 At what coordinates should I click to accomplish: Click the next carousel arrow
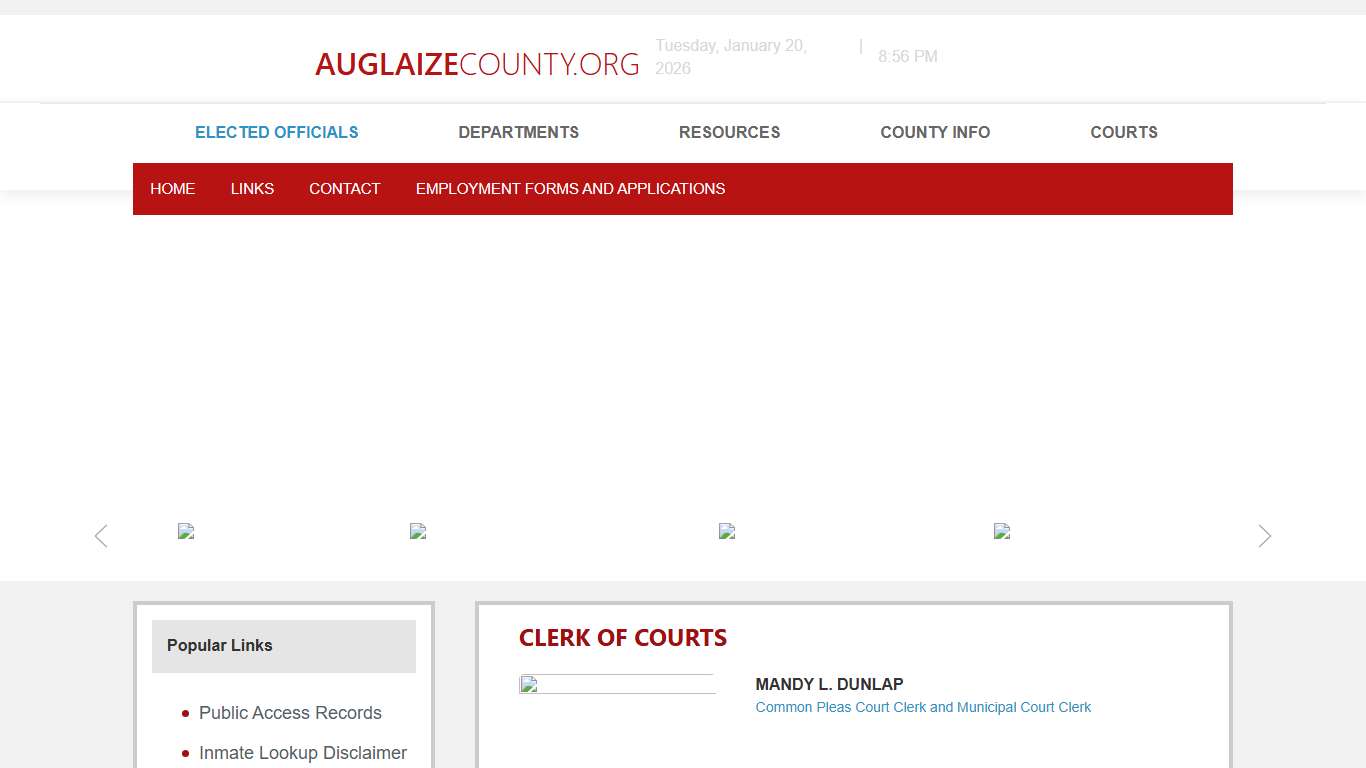click(x=1263, y=536)
